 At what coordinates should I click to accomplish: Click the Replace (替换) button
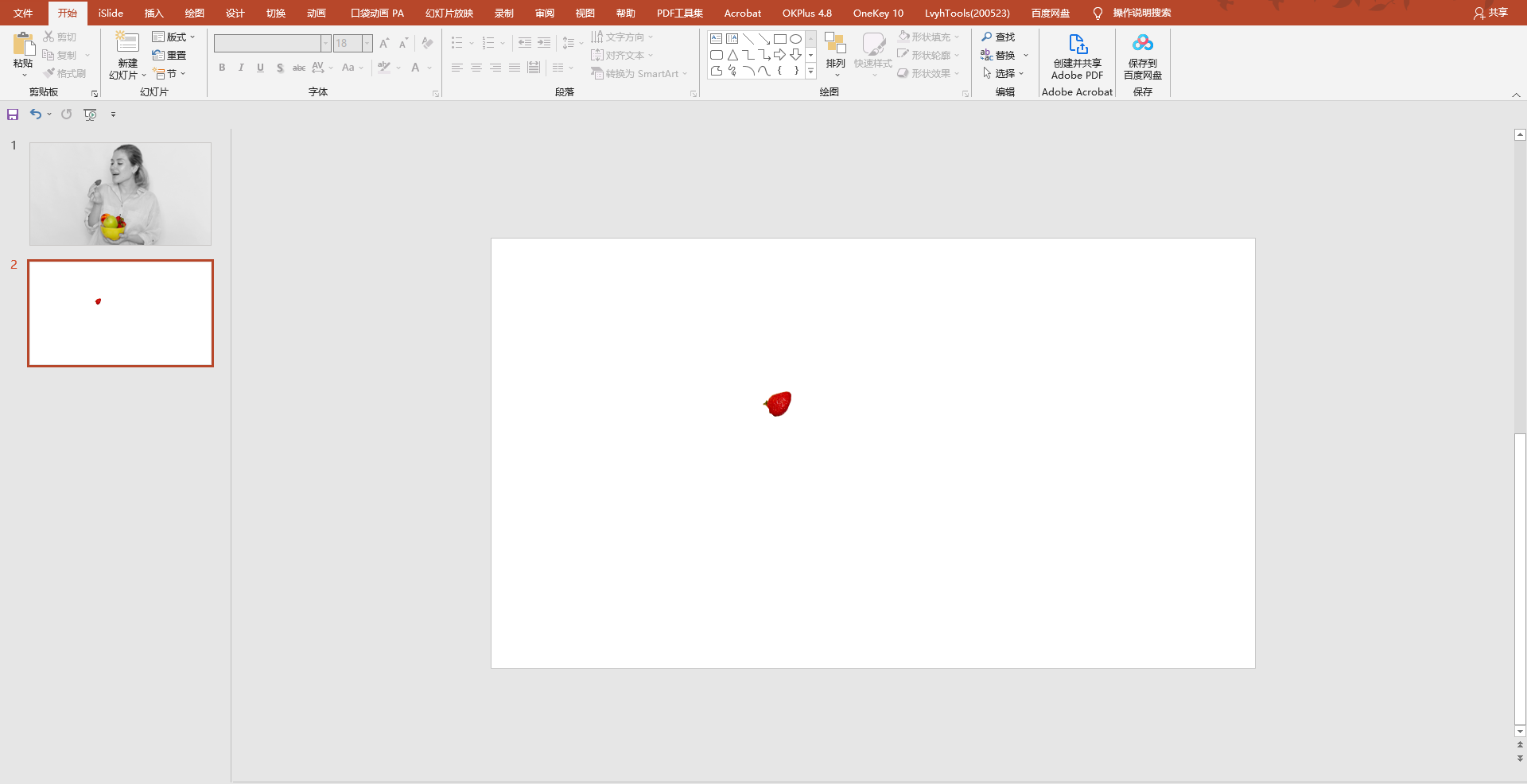point(998,56)
